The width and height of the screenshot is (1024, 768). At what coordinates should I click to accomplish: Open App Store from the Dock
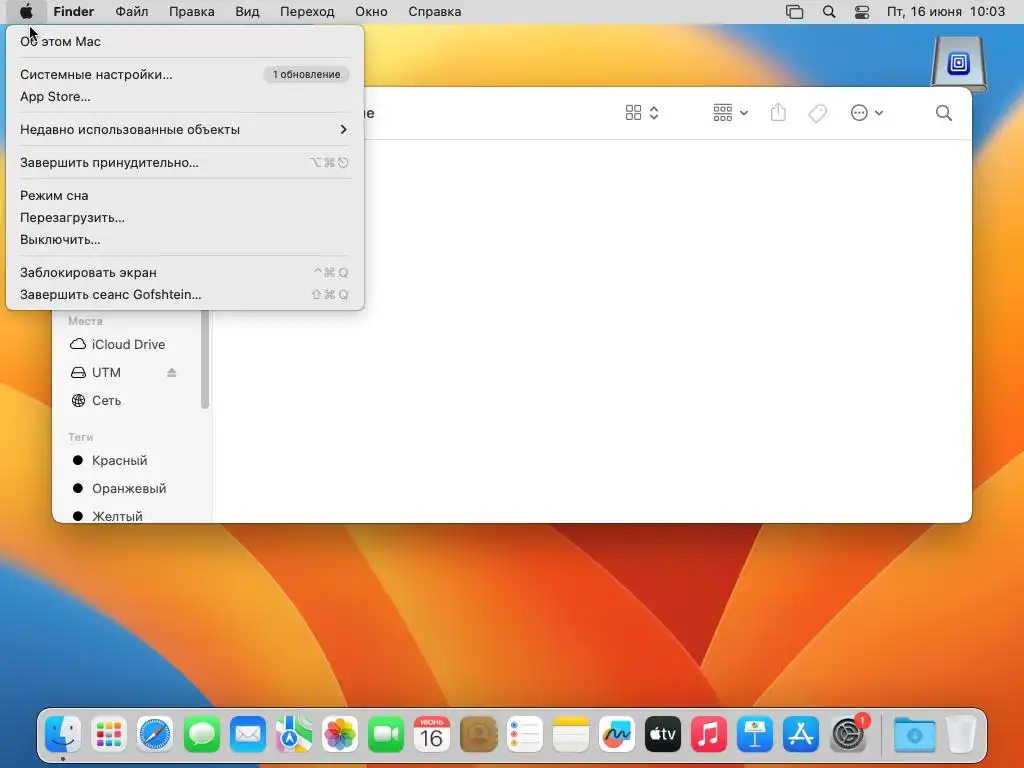[801, 735]
